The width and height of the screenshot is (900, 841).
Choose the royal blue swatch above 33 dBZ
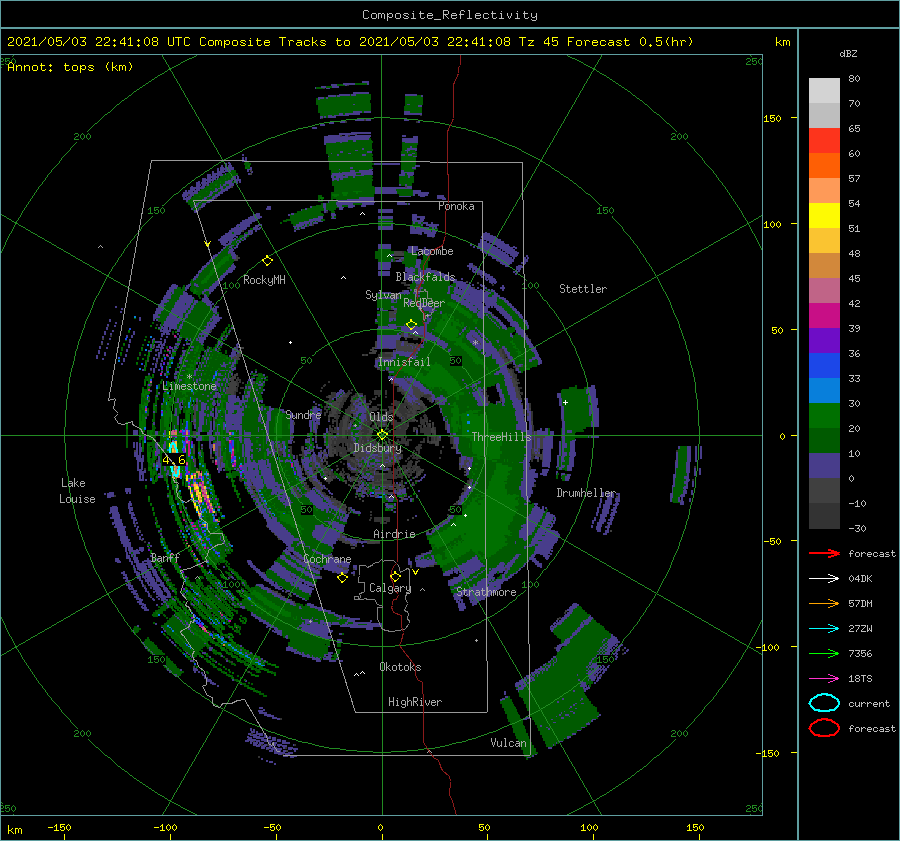(x=824, y=366)
